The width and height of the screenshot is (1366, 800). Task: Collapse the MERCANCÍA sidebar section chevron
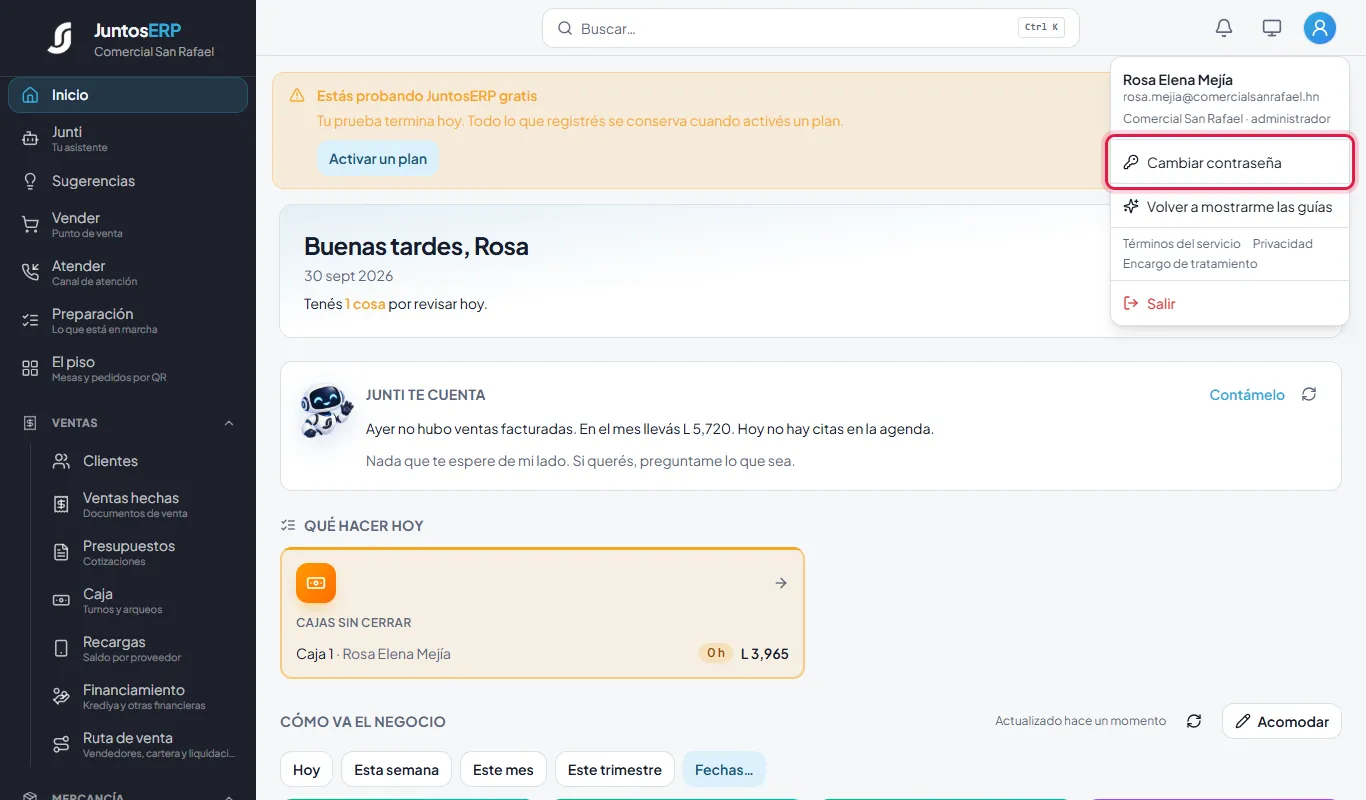[229, 797]
